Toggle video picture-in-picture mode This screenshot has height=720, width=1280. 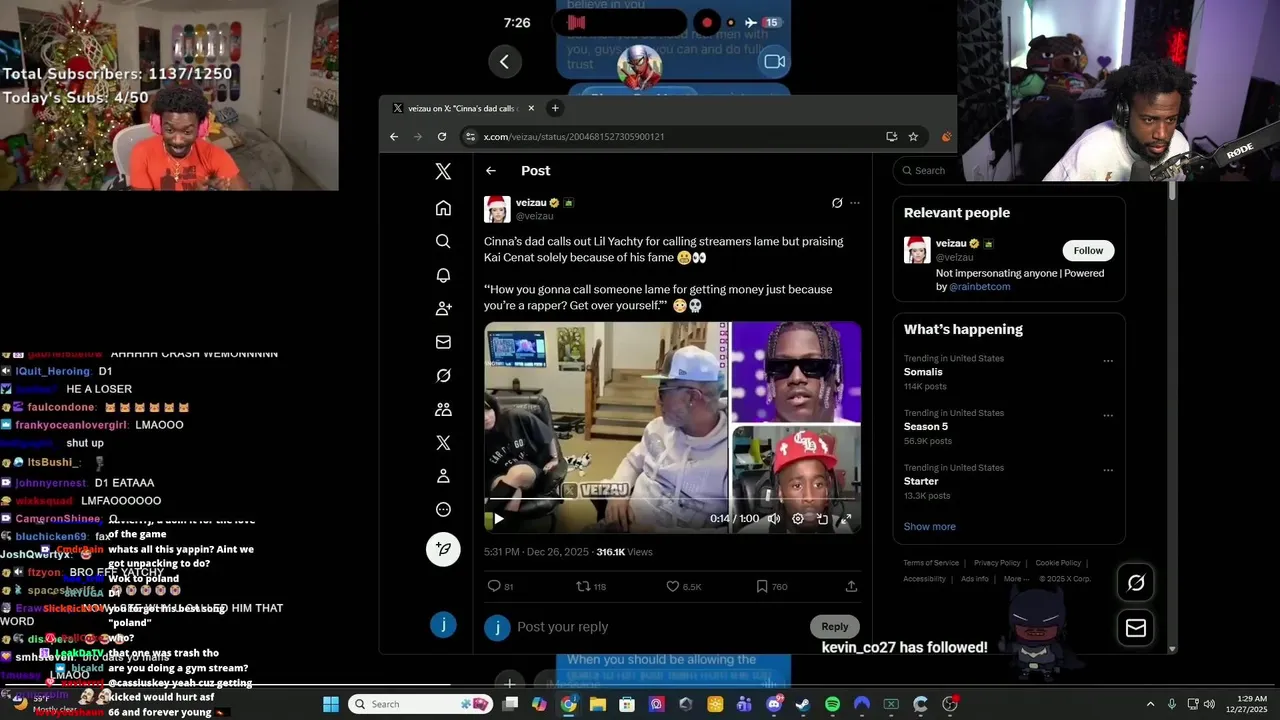tap(822, 519)
